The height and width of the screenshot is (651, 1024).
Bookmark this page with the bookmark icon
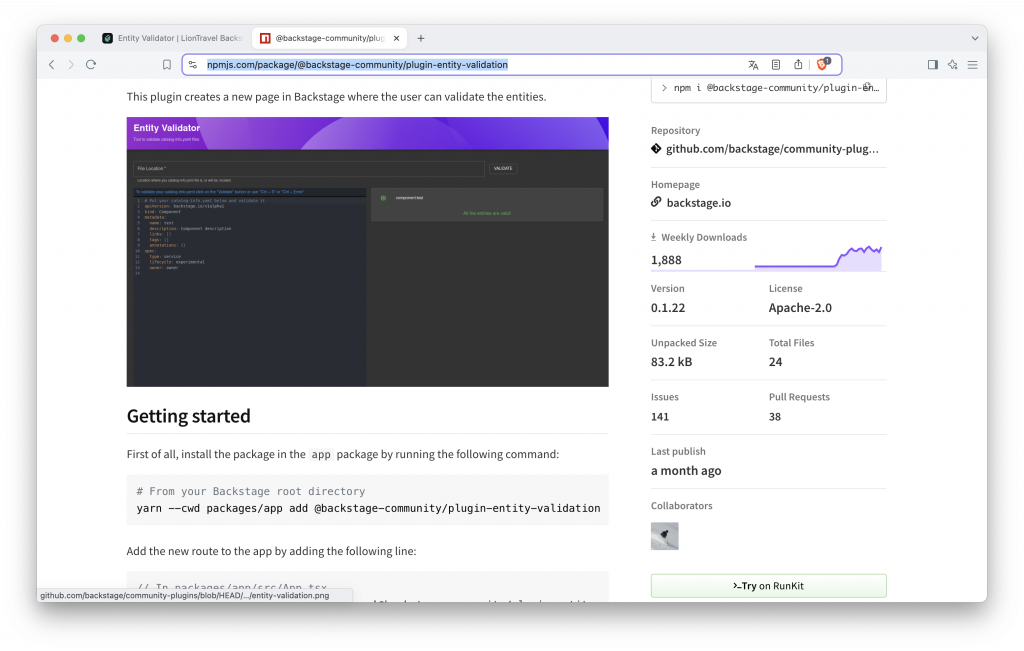167,65
